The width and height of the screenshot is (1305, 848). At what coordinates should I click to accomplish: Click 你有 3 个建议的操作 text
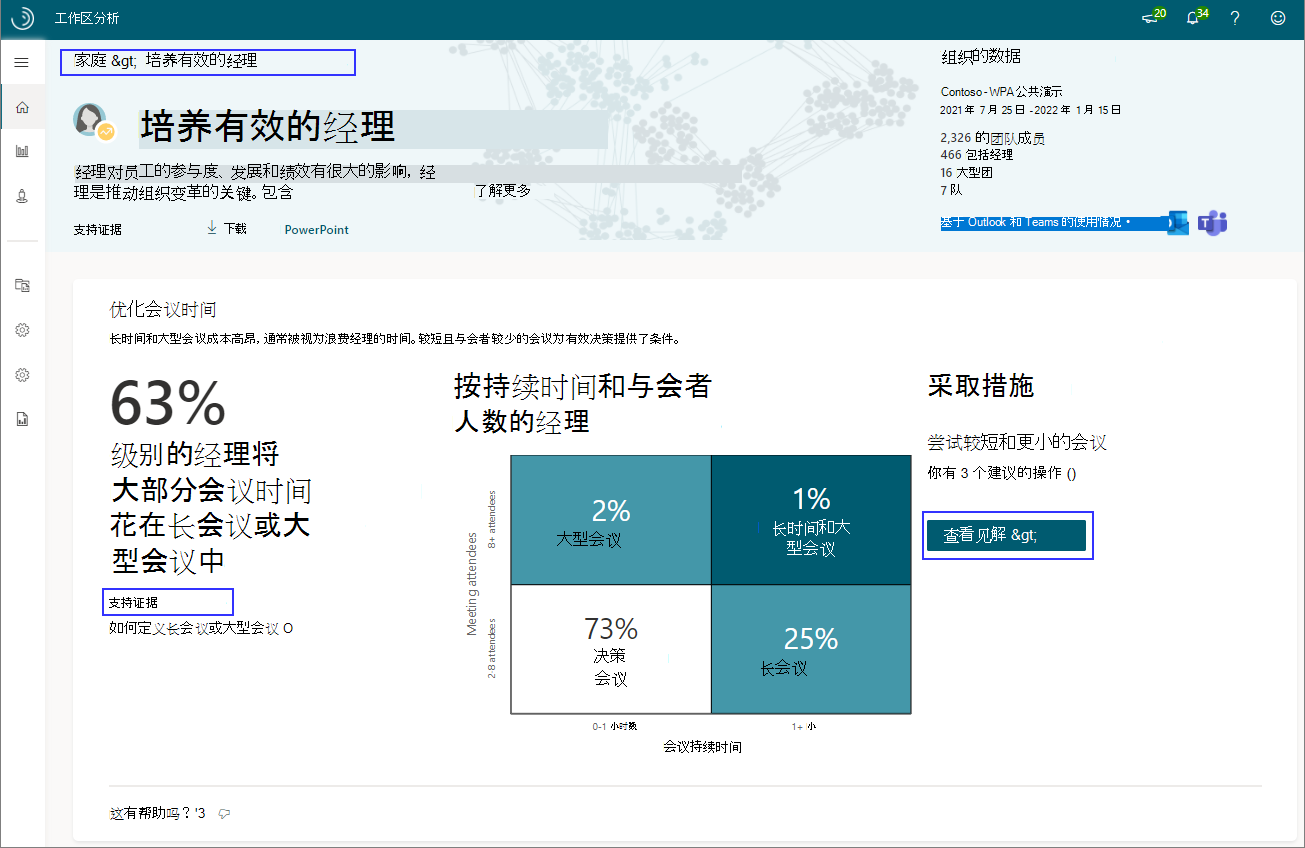click(1002, 473)
